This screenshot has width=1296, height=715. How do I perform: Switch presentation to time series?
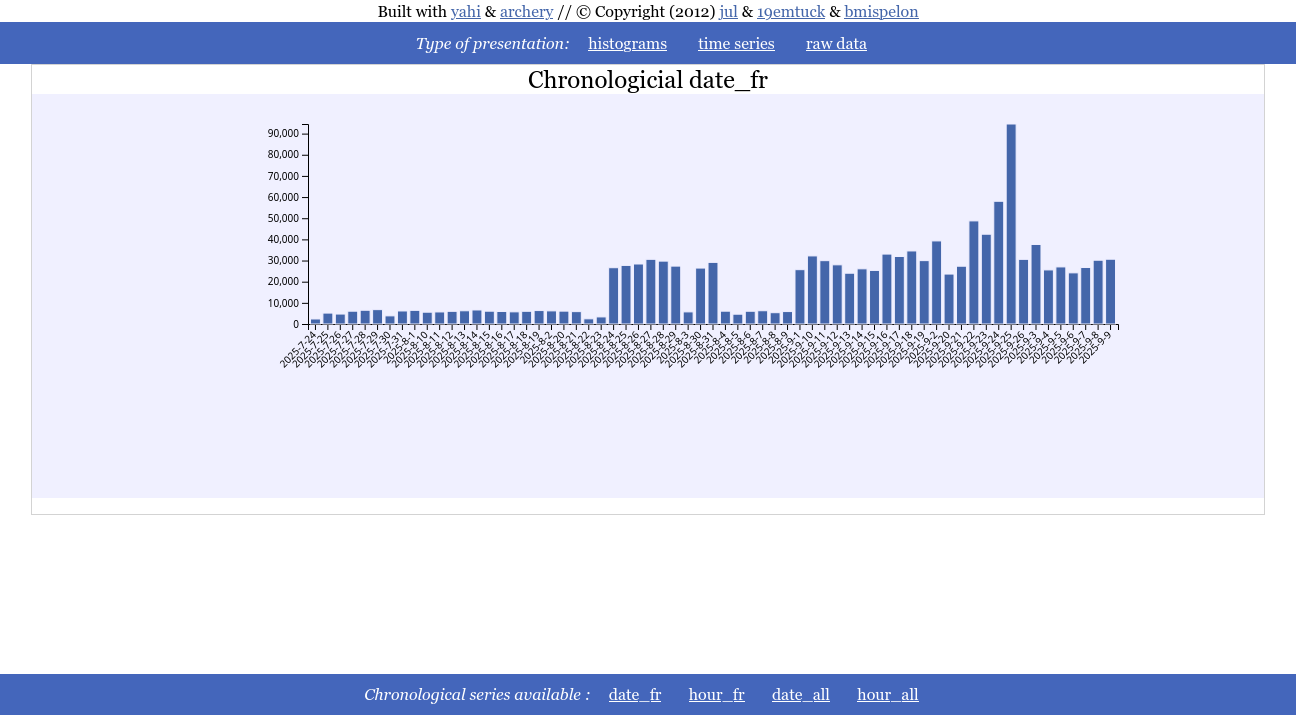click(736, 44)
